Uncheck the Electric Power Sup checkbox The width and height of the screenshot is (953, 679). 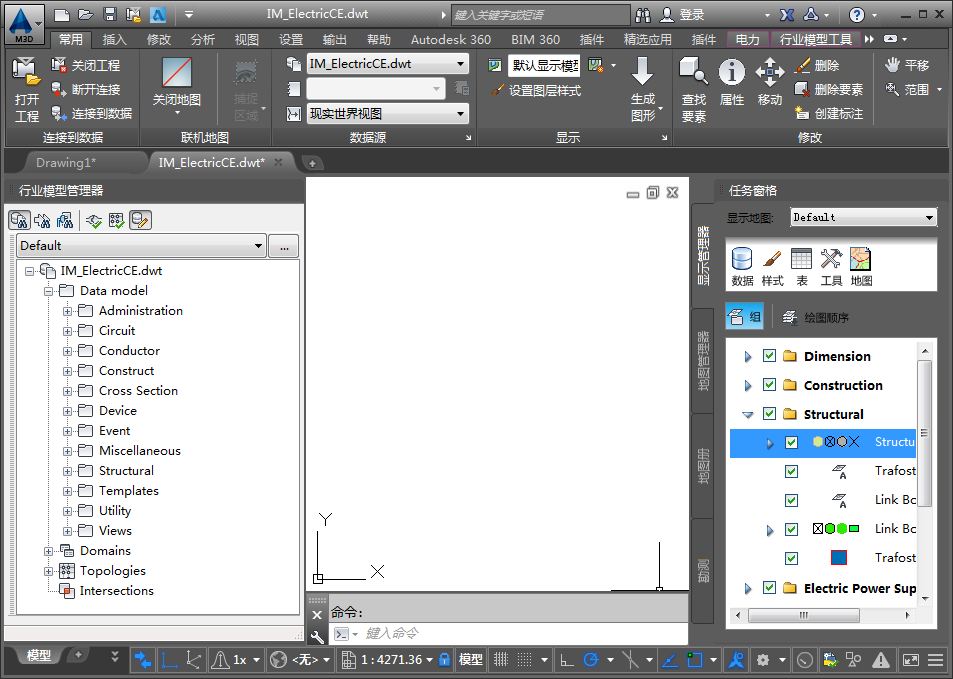coord(769,588)
